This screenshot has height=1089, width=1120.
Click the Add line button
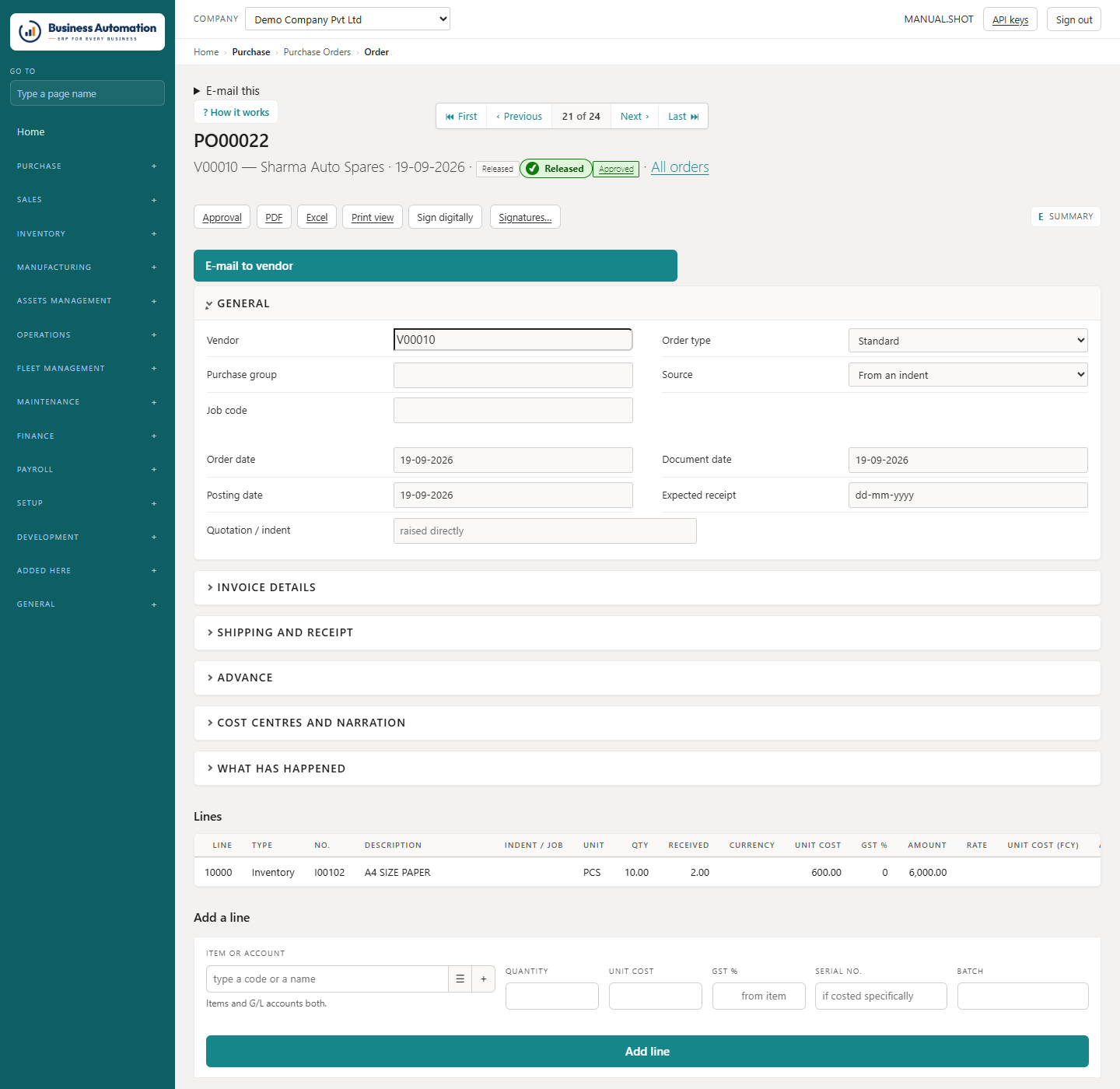click(647, 1052)
